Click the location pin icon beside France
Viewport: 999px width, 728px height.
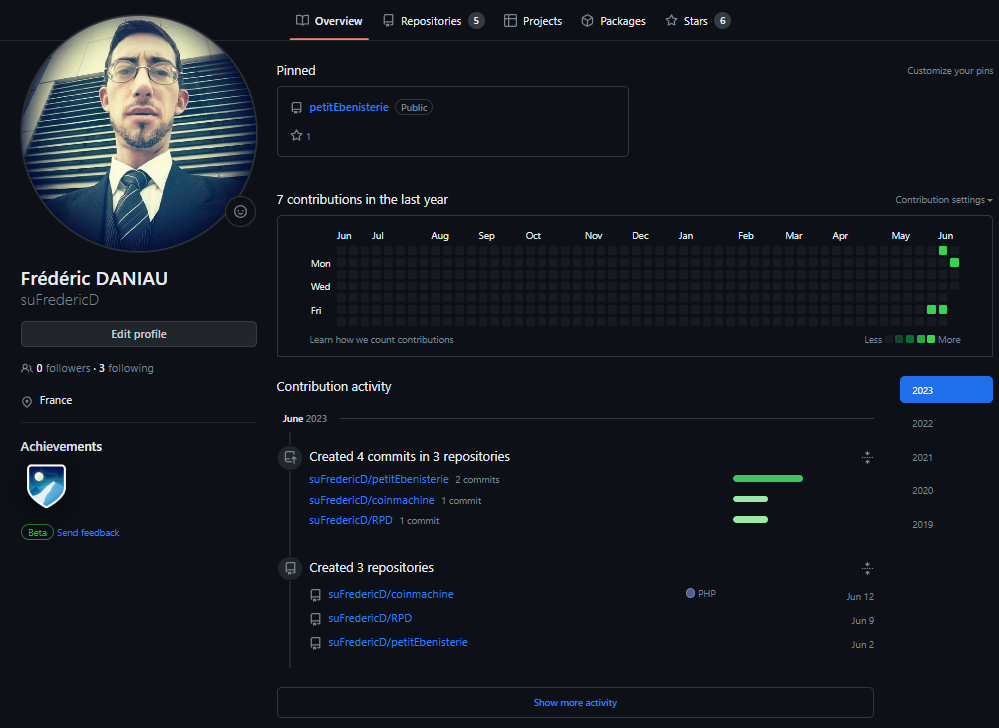click(27, 401)
